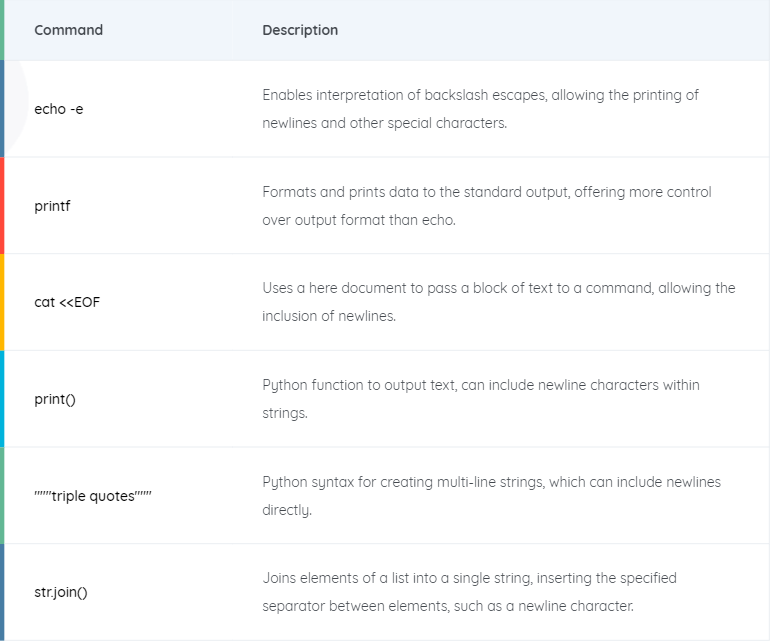Click the Description column header

(x=300, y=30)
